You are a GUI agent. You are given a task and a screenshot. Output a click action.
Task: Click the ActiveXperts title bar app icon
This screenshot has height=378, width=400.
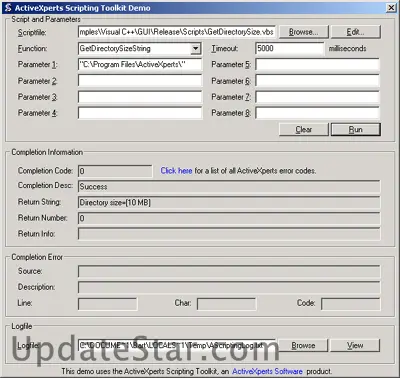8,8
